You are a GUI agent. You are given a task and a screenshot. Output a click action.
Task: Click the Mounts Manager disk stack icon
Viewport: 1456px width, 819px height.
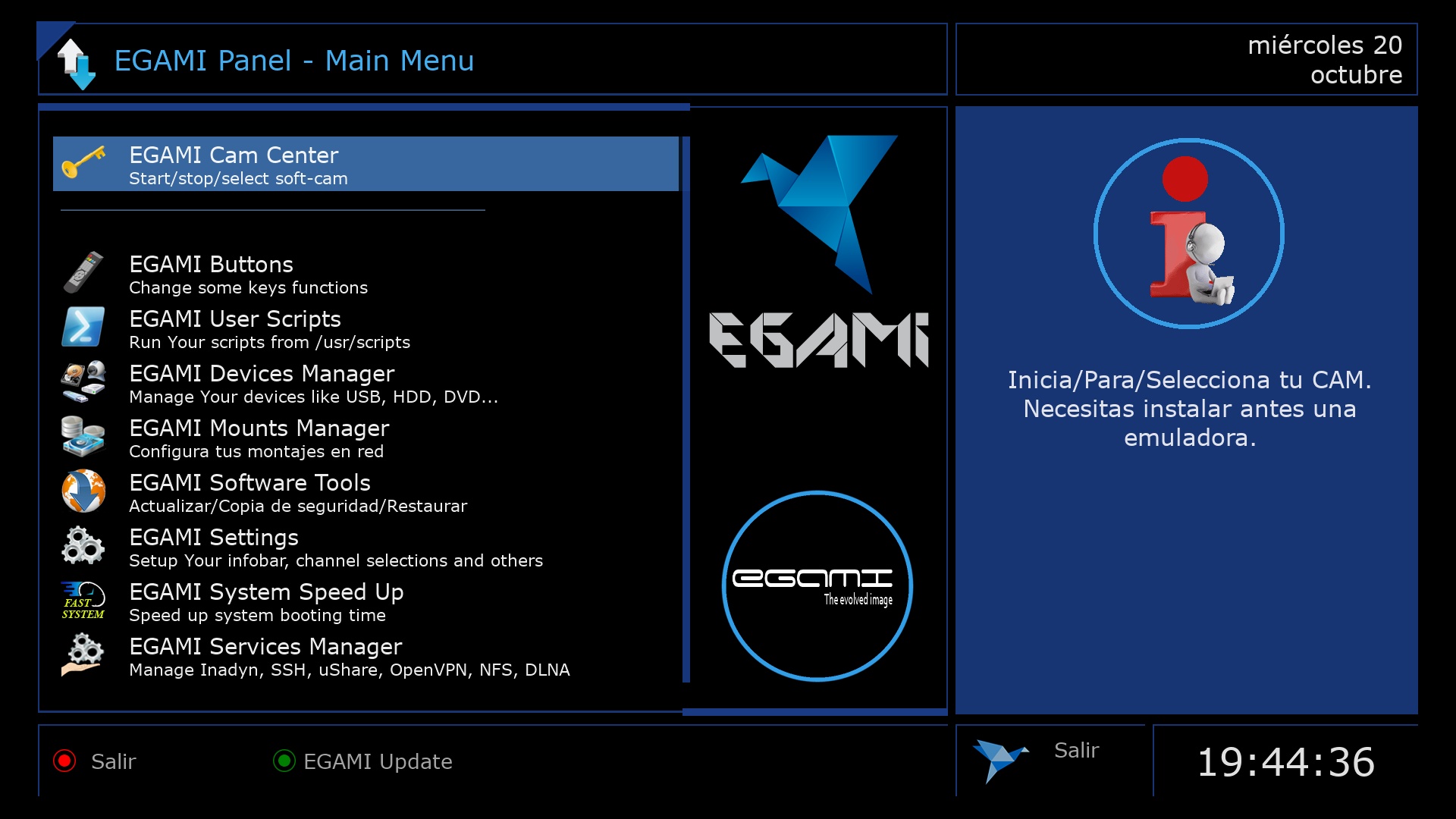coord(83,437)
